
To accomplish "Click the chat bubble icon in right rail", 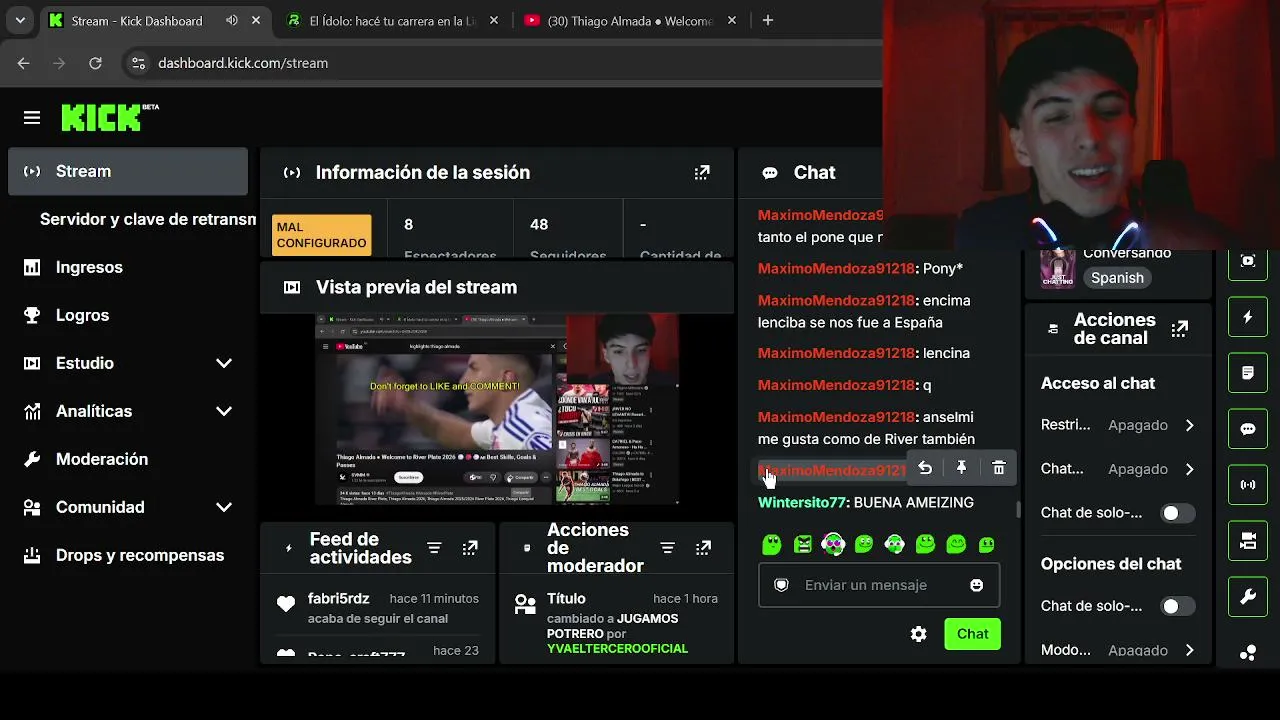I will point(1247,429).
